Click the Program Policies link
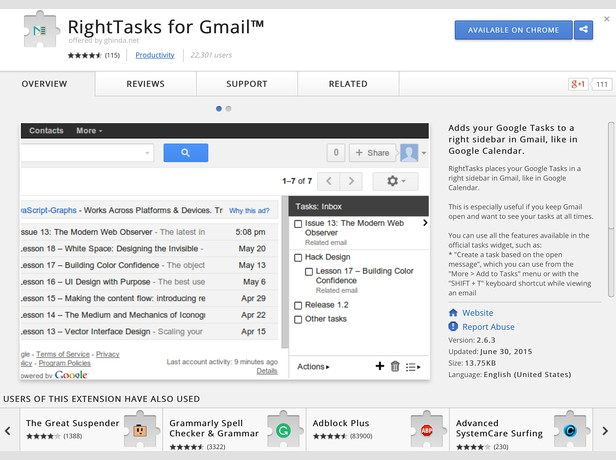The height and width of the screenshot is (460, 616). [64, 363]
